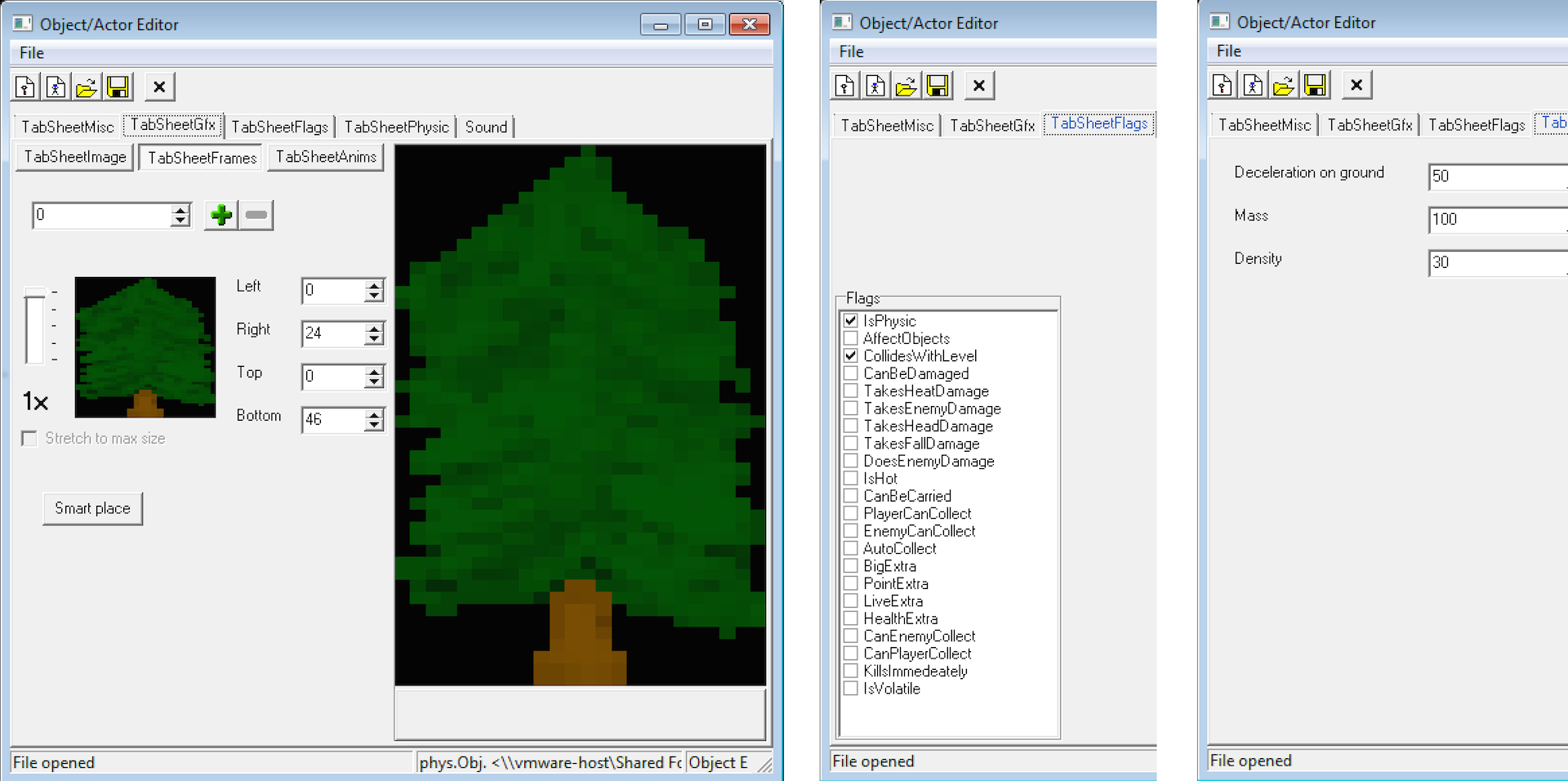Increase the Right value with its up arrow
1568x781 pixels.
(374, 328)
